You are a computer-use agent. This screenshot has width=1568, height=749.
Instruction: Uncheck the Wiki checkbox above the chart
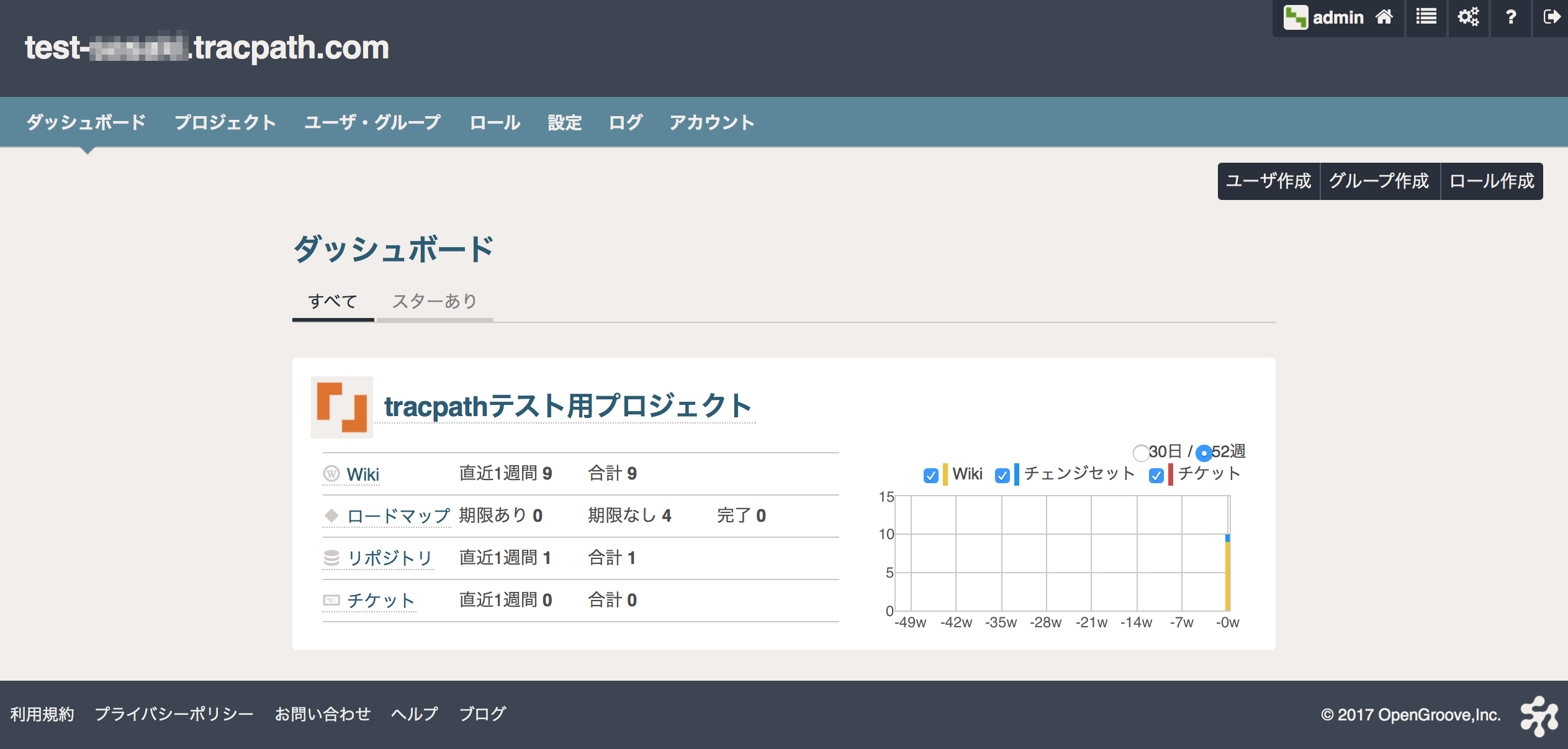pos(930,476)
